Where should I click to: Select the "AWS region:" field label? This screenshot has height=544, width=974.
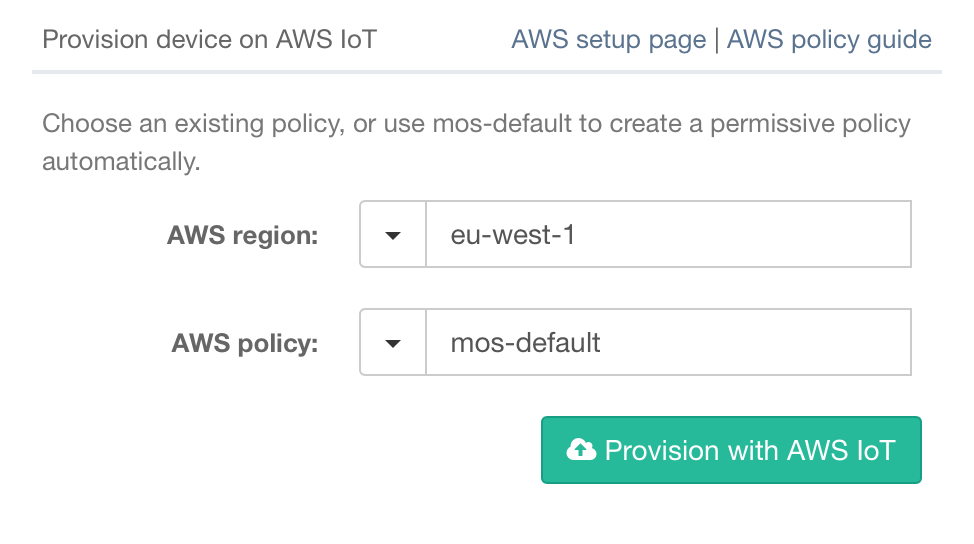(x=243, y=236)
